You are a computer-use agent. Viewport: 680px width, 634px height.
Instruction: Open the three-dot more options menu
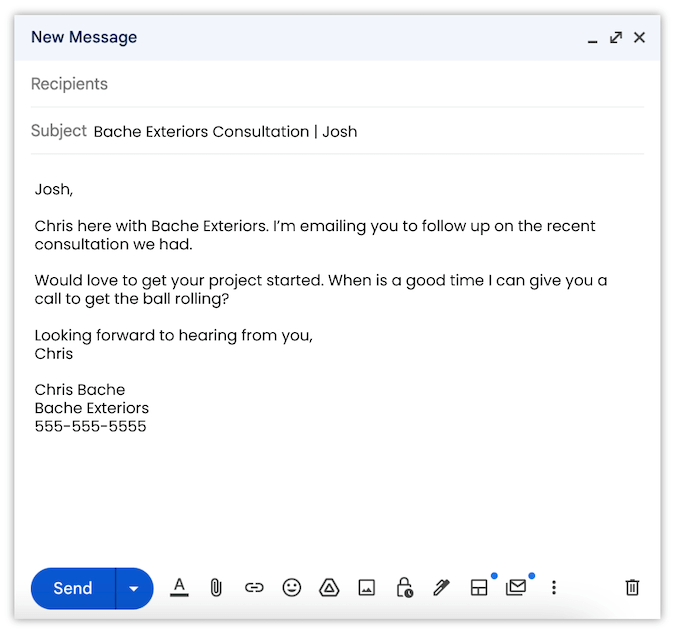coord(554,588)
